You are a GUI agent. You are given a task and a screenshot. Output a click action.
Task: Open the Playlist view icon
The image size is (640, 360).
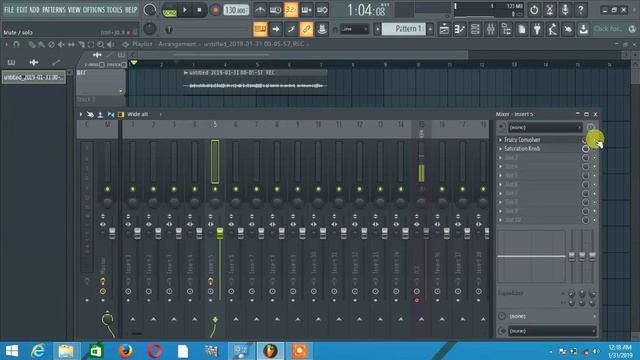(x=444, y=29)
